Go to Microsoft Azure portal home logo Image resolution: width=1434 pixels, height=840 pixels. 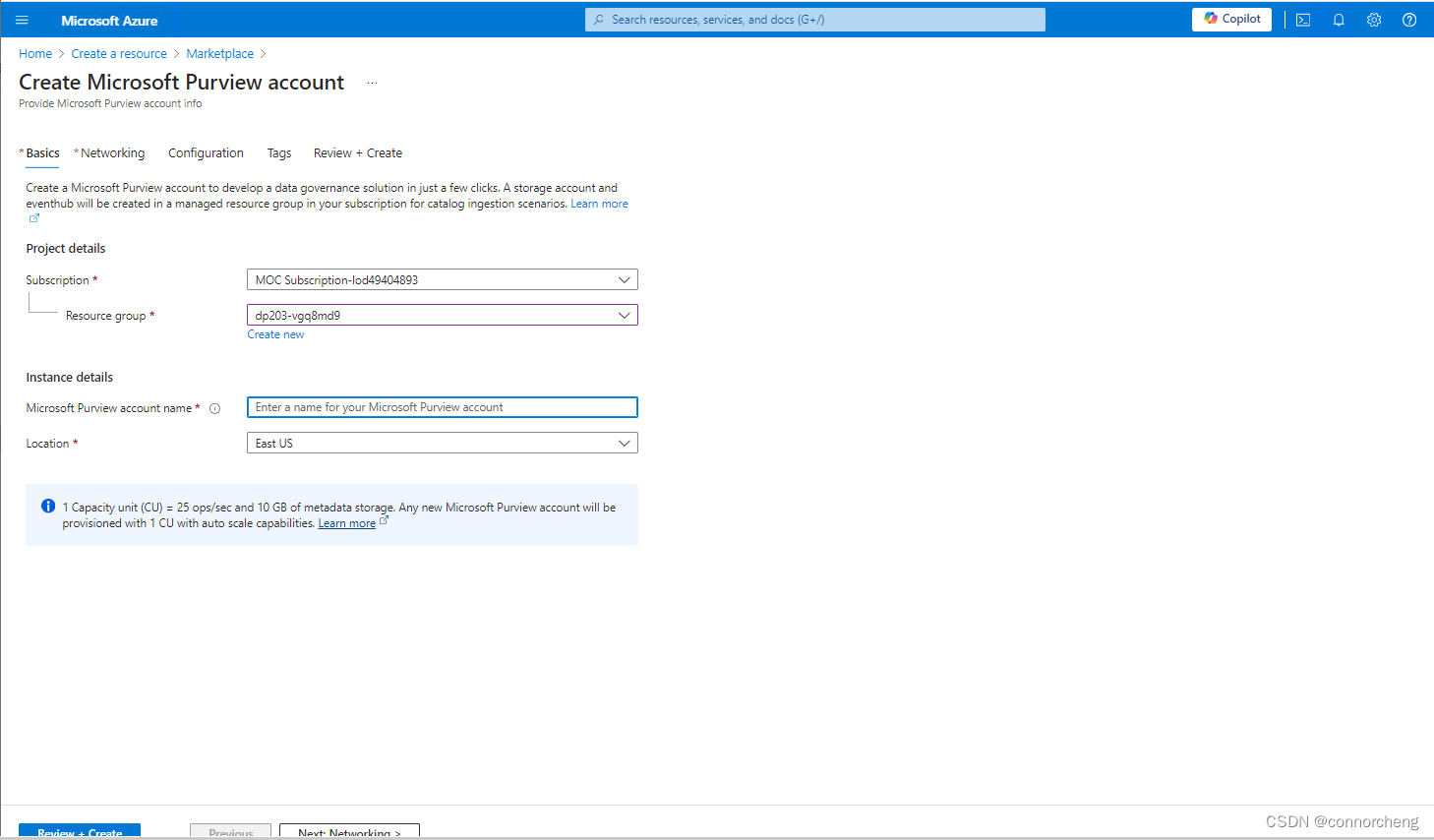point(109,21)
